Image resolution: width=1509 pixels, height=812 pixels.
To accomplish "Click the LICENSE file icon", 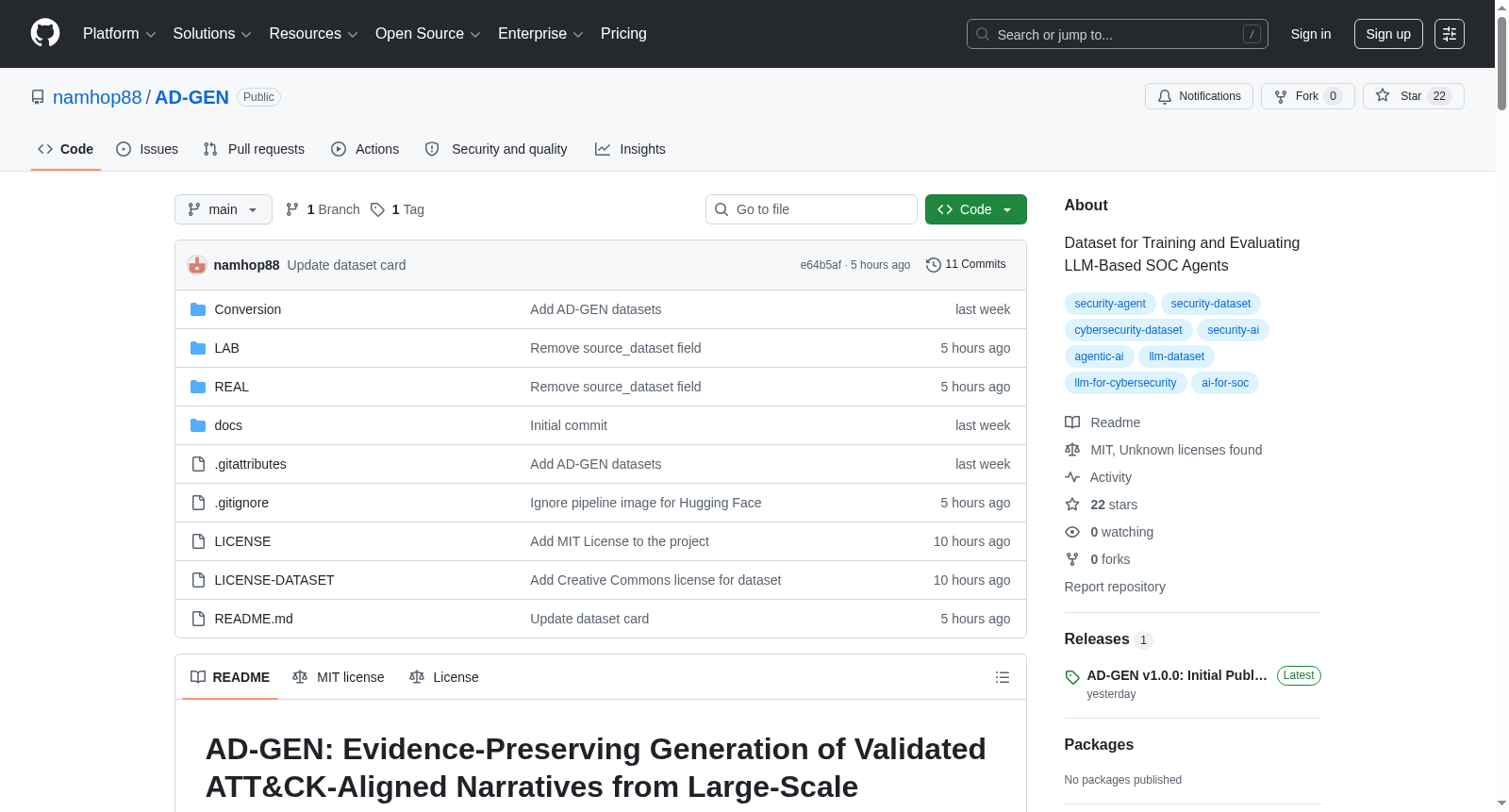I will [198, 541].
